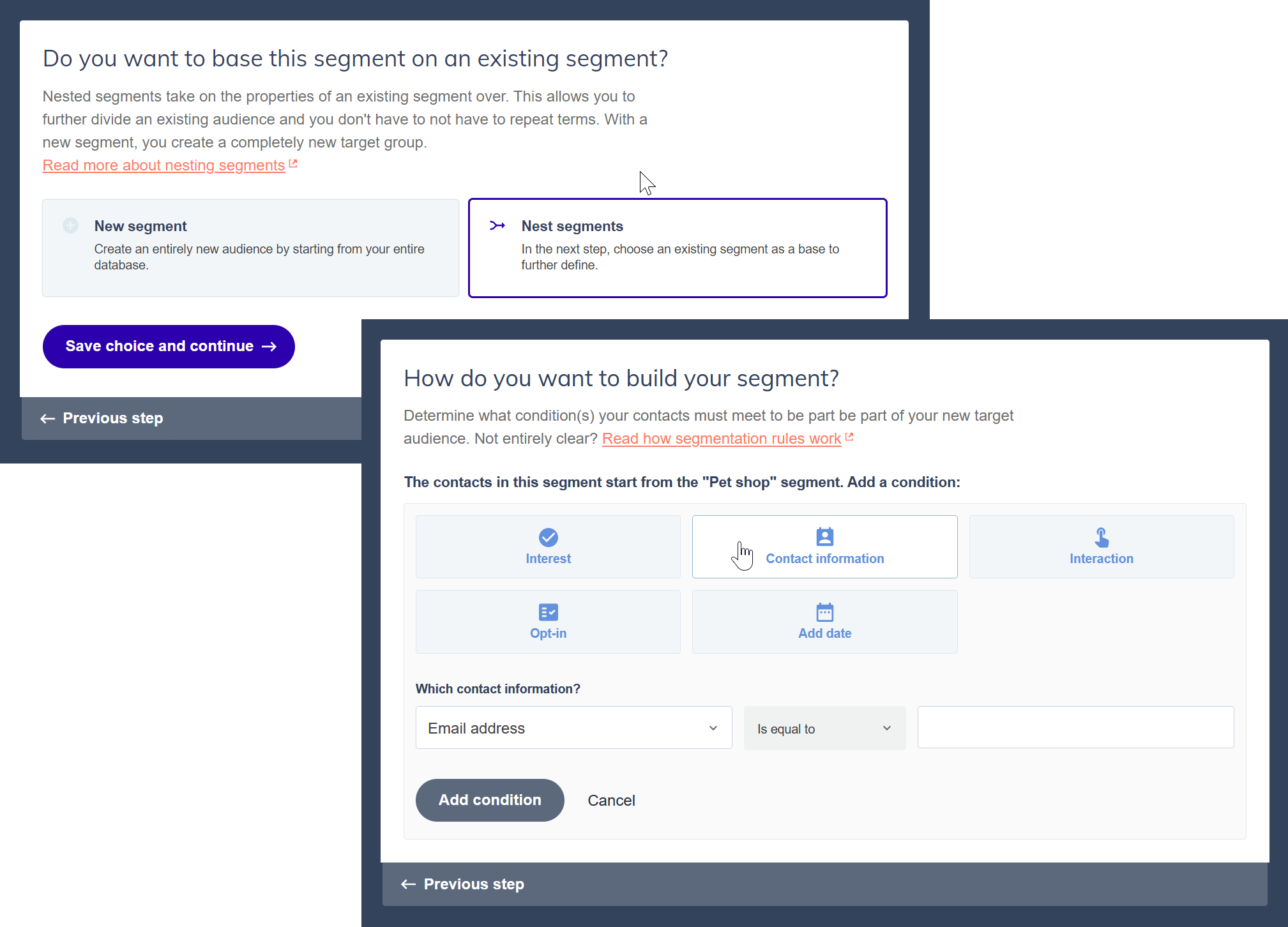
Task: Select the New segment radio button
Action: pyautogui.click(x=71, y=225)
